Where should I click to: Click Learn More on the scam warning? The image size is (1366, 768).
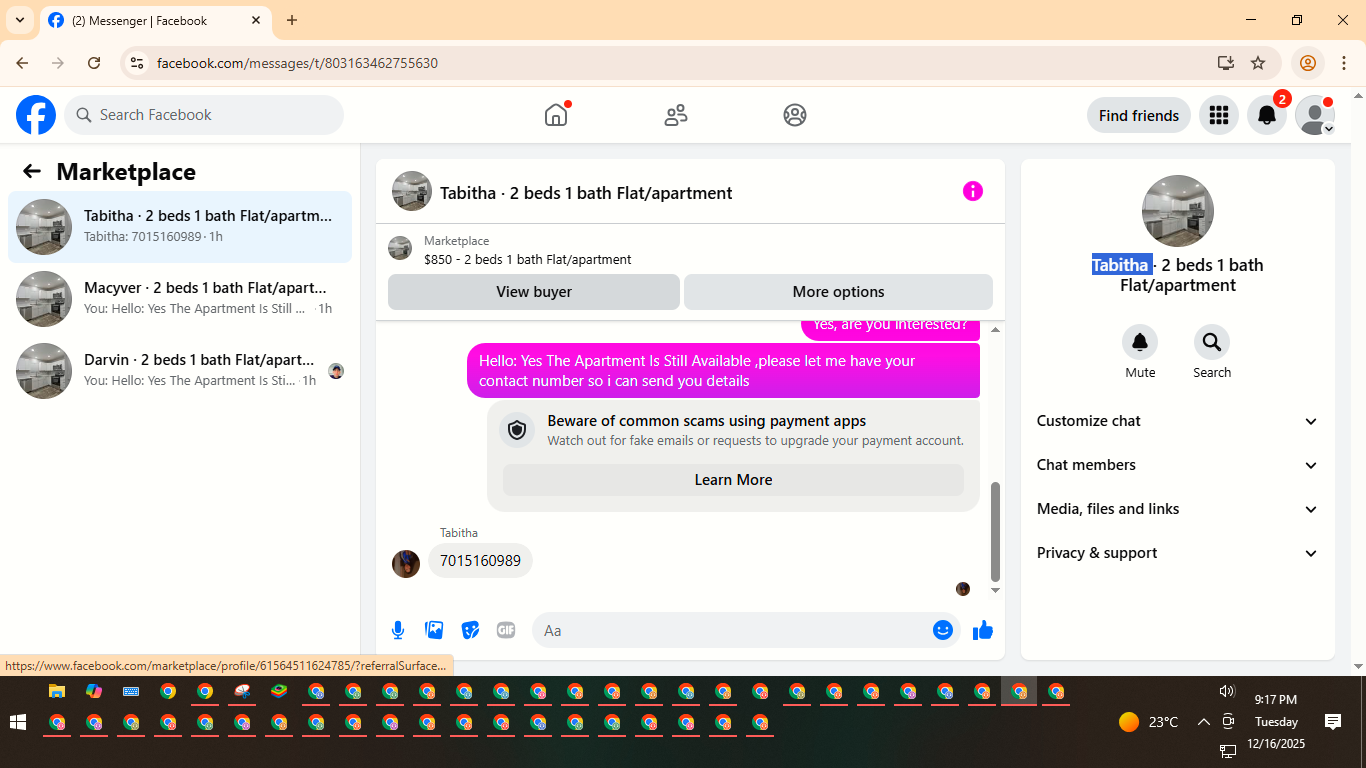click(733, 480)
